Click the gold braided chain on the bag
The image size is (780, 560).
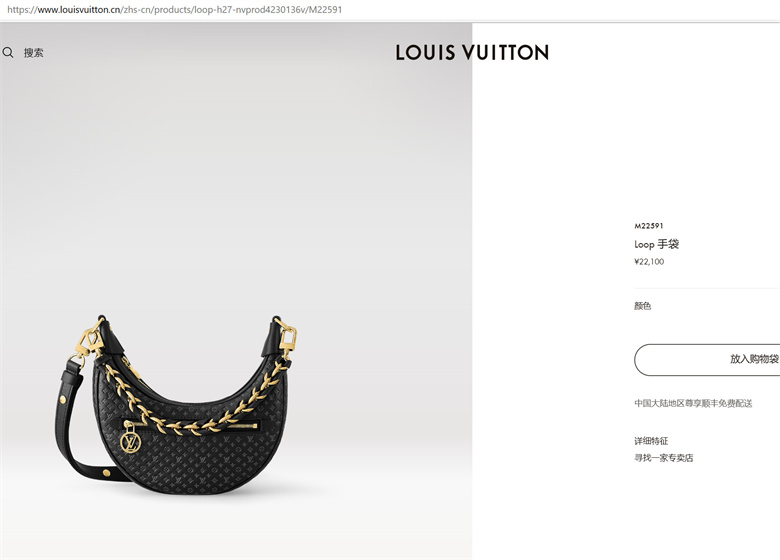pyautogui.click(x=196, y=403)
